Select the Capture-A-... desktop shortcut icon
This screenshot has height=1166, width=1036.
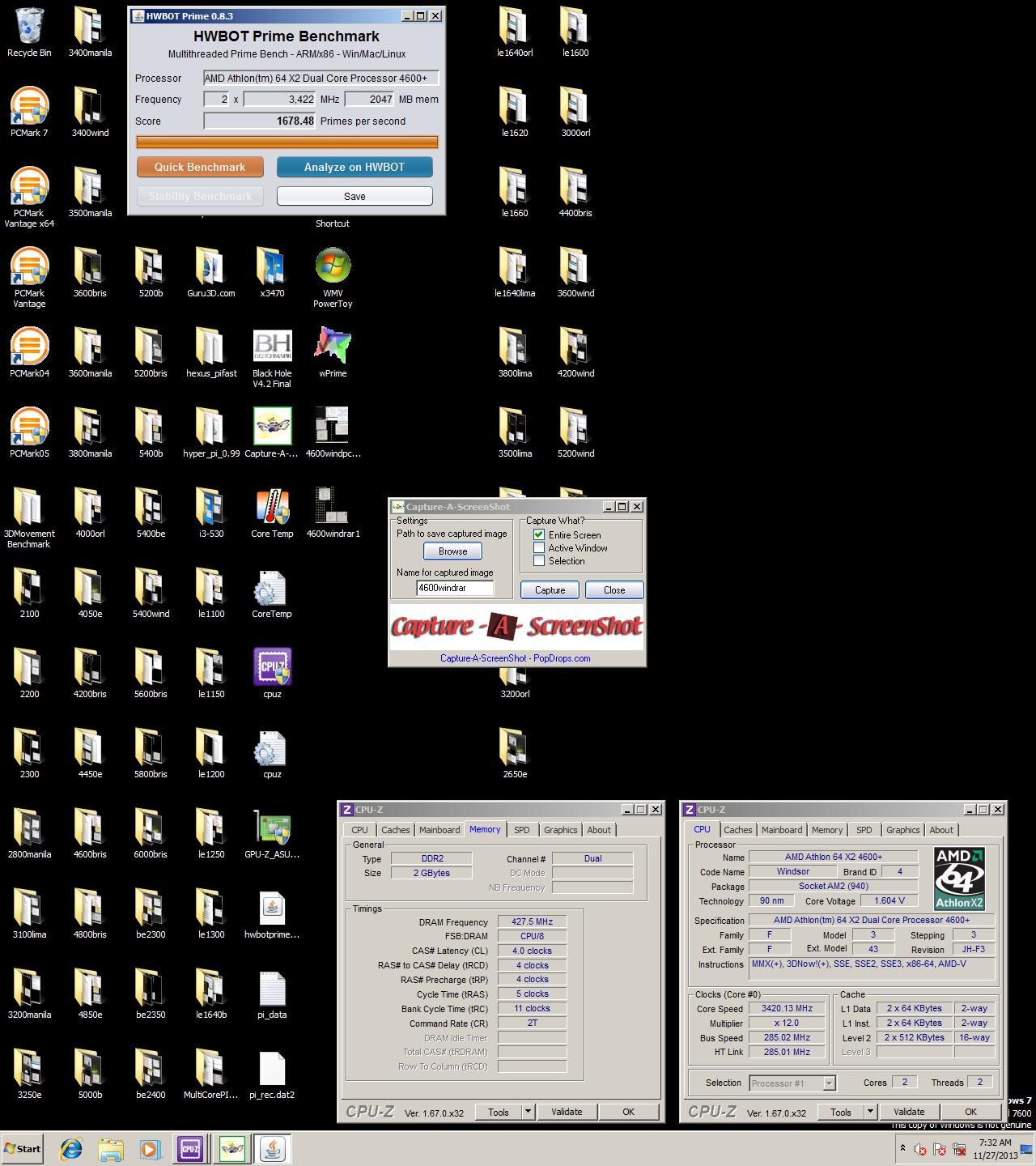point(272,428)
